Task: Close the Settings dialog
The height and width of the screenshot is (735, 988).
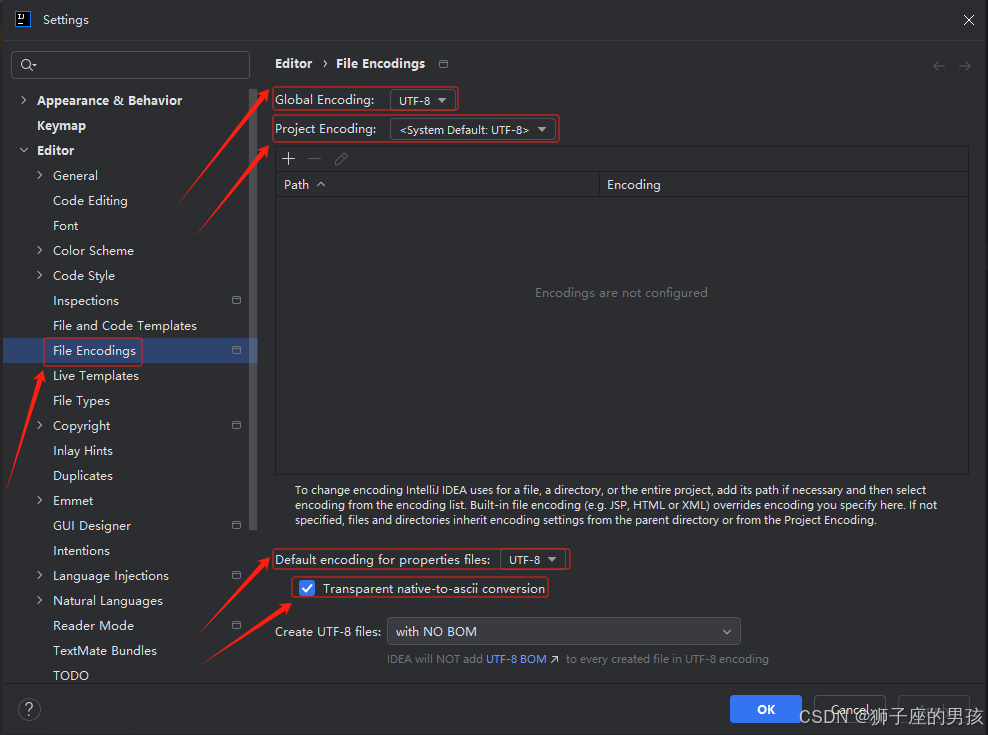Action: coord(968,20)
